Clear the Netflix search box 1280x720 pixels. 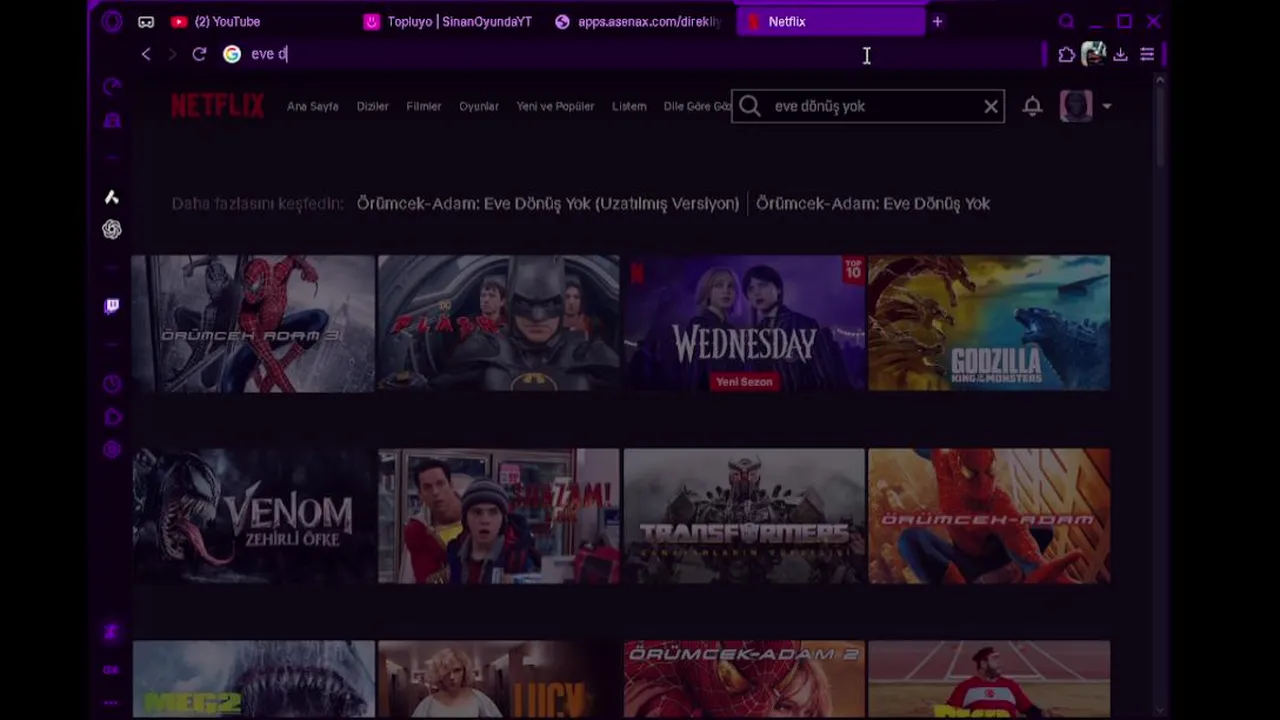[x=991, y=106]
